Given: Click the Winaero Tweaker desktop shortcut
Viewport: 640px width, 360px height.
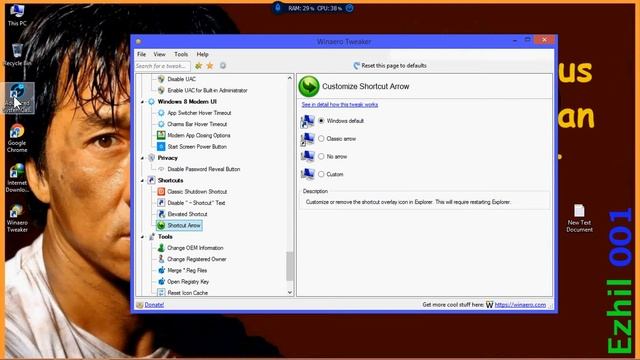Looking at the screenshot, I should click(17, 219).
